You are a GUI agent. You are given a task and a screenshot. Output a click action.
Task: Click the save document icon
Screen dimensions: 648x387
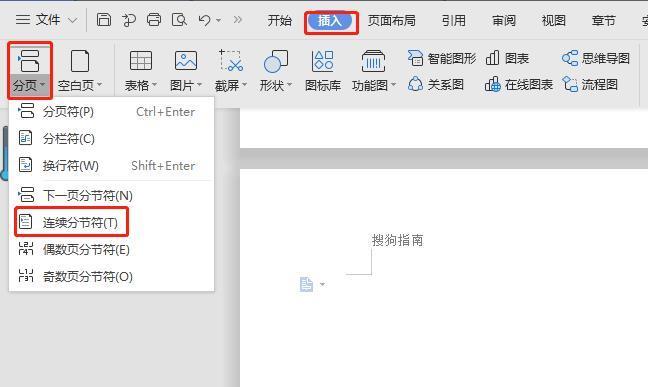104,19
